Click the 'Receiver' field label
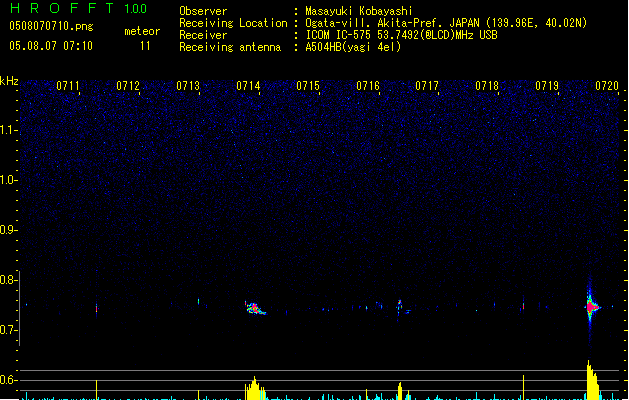Image resolution: width=629 pixels, height=400 pixels. tap(203, 35)
